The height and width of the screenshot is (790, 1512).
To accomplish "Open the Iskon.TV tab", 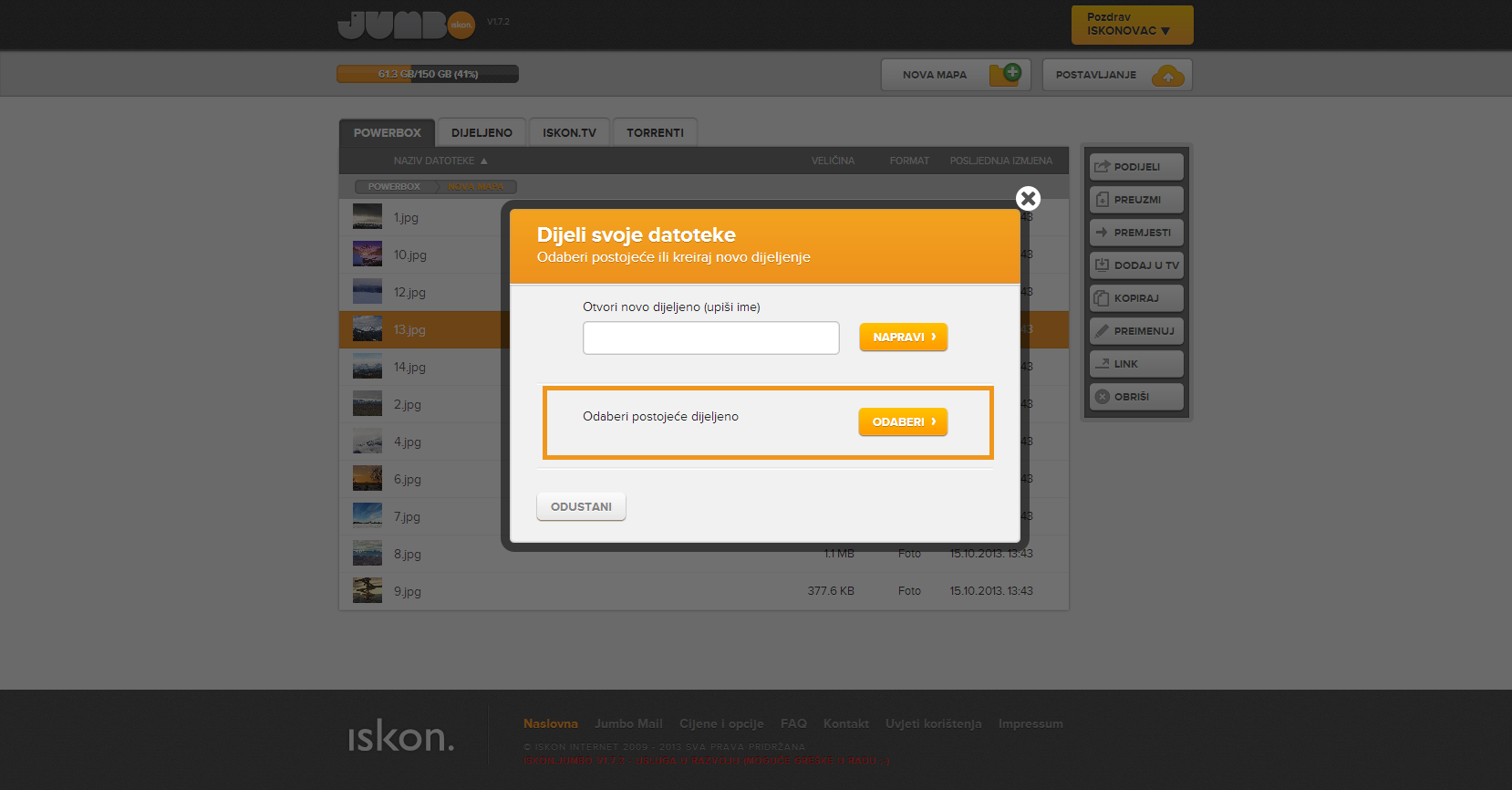I will (x=569, y=132).
